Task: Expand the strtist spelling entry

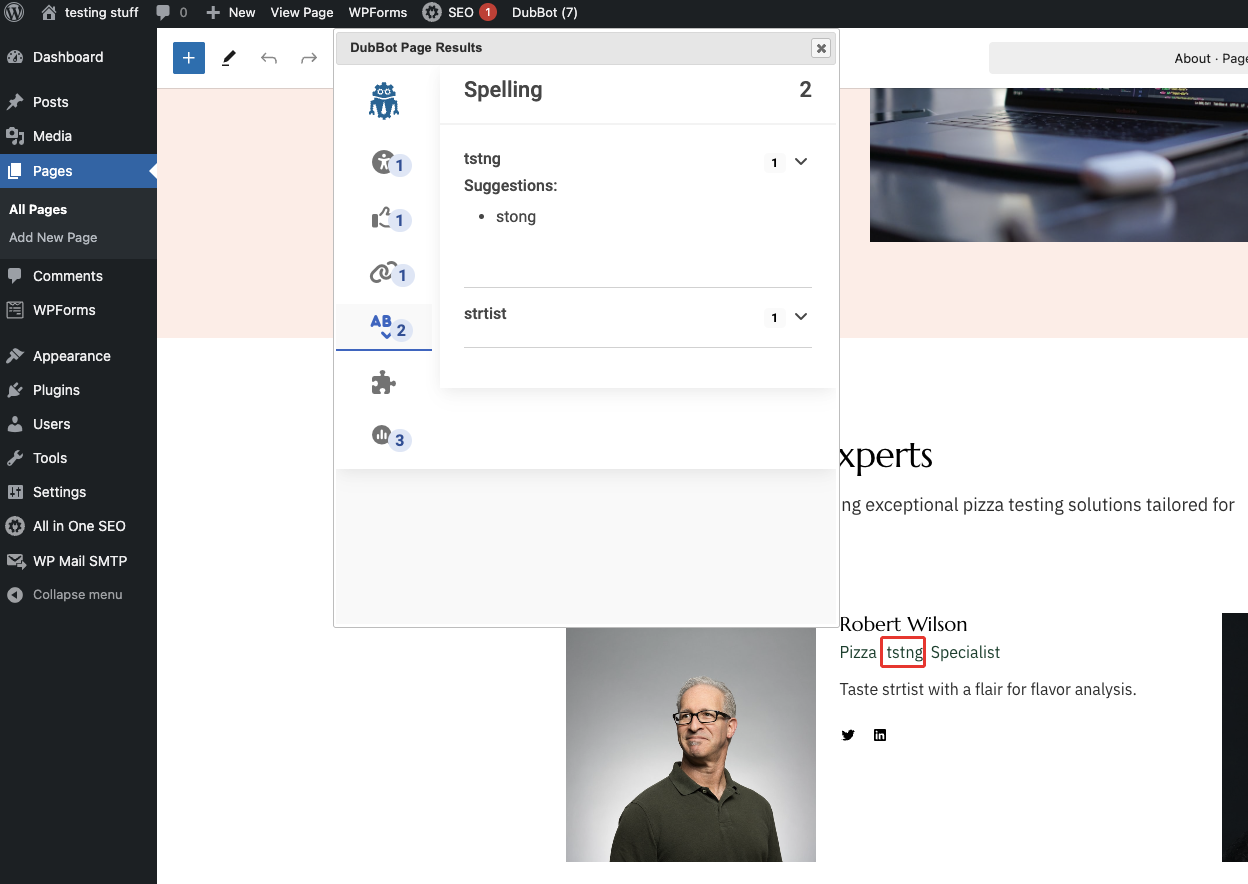Action: click(800, 317)
